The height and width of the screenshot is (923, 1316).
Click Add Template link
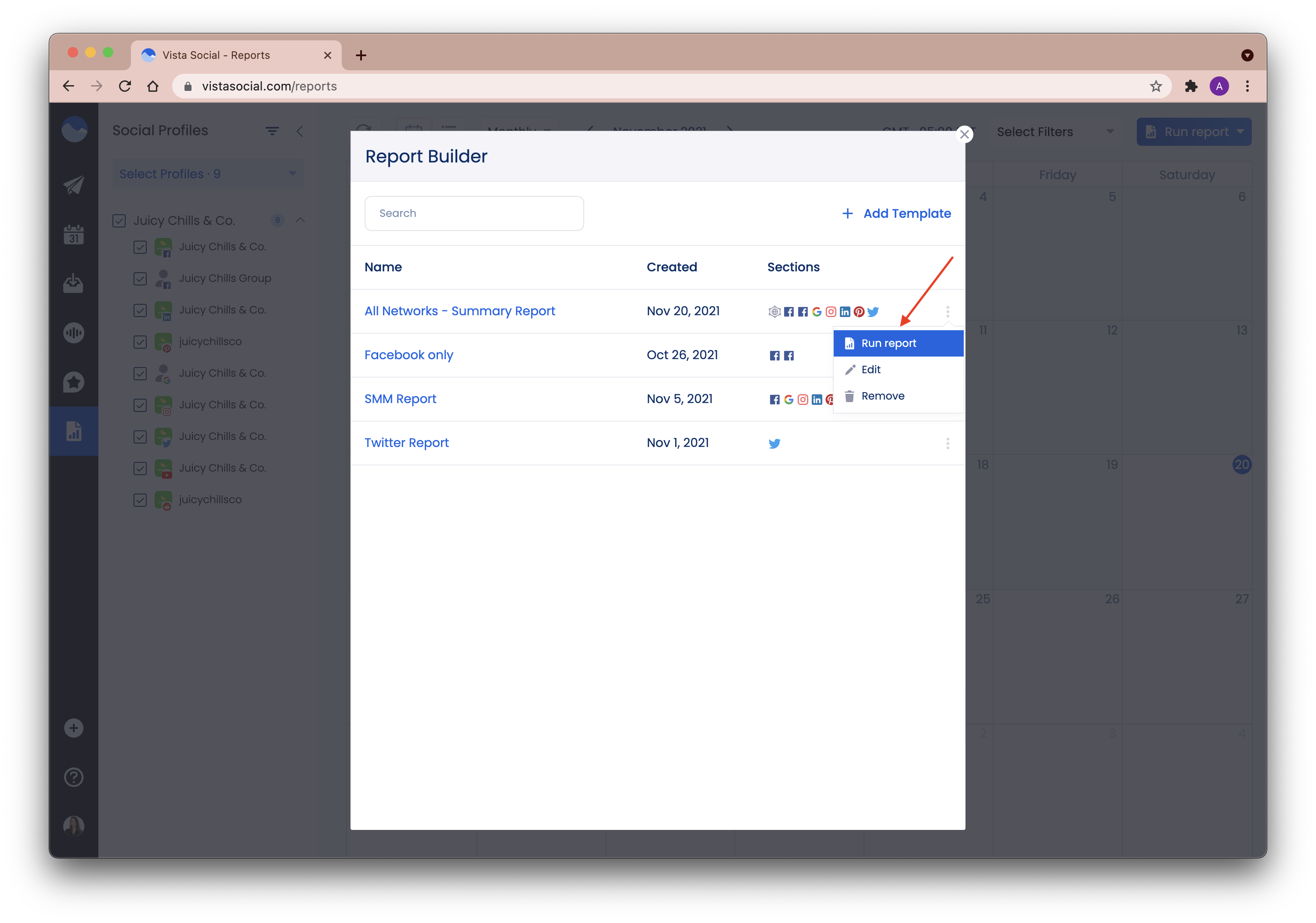[896, 213]
